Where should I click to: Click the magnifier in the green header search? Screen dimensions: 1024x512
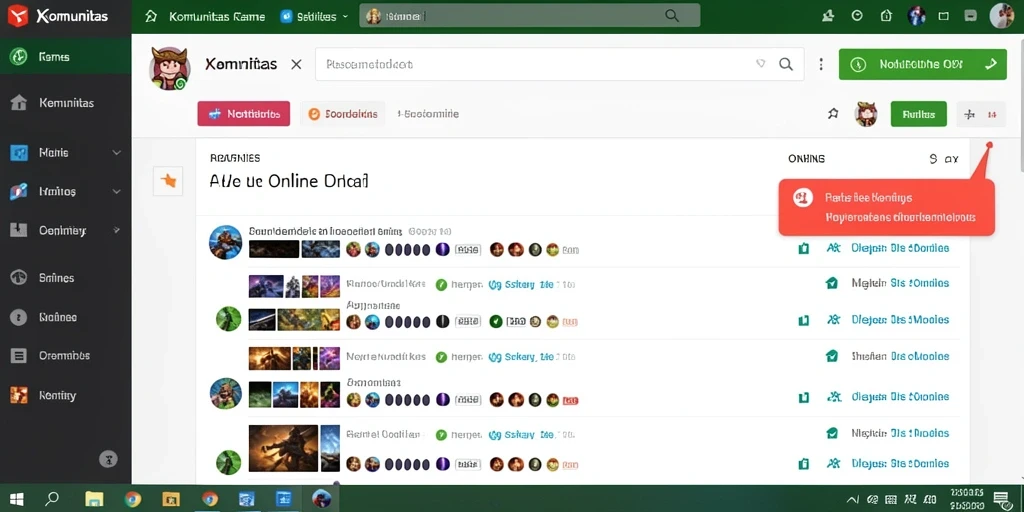coord(671,16)
